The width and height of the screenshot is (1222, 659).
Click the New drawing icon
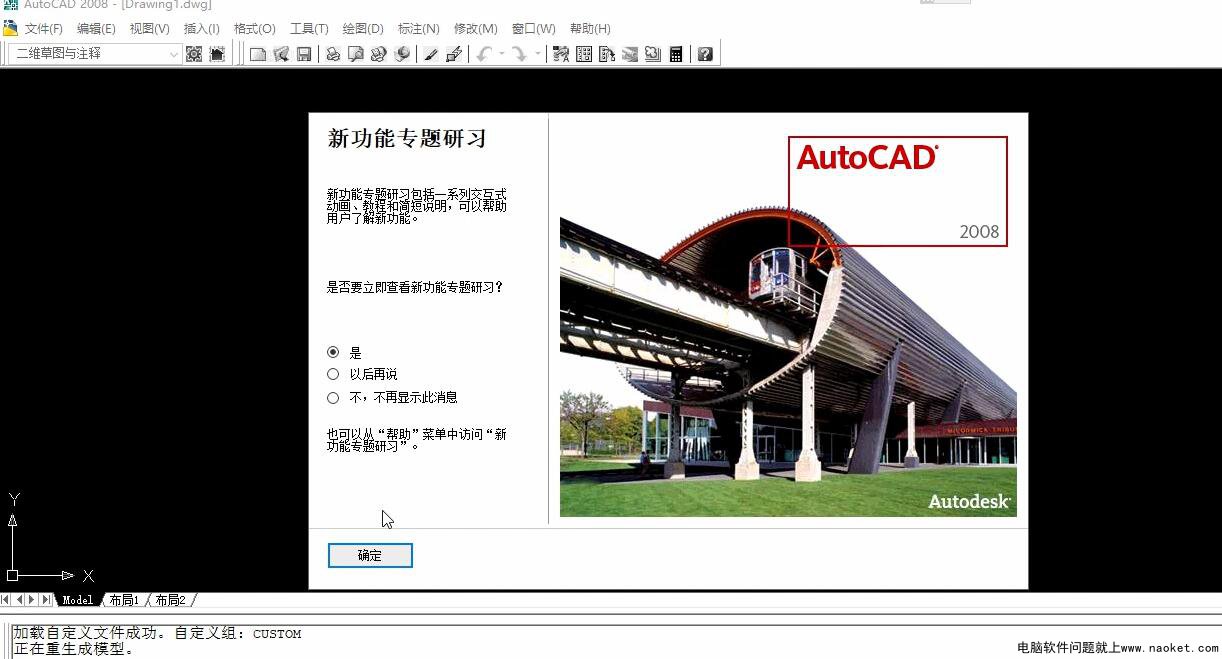click(x=258, y=54)
